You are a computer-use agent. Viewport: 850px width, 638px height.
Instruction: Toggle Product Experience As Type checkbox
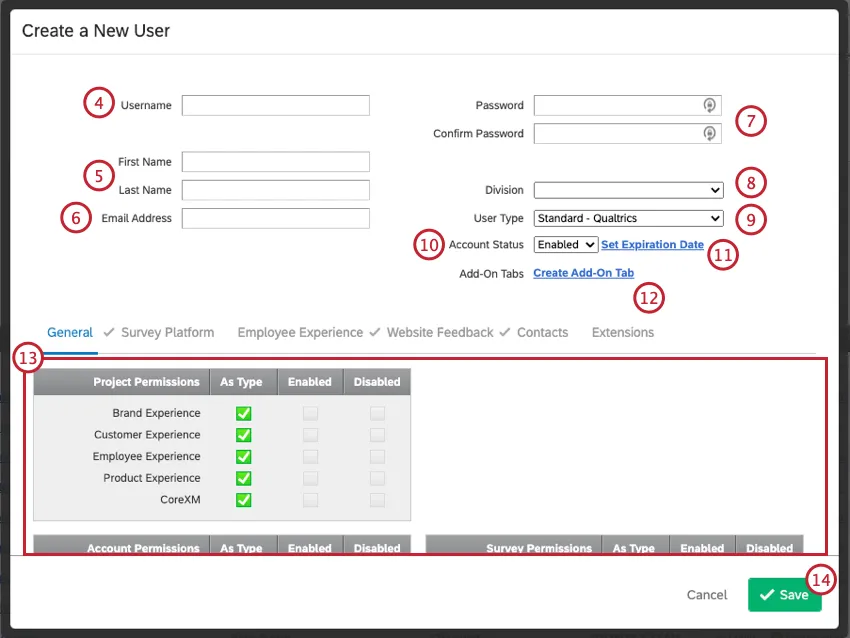tap(243, 478)
